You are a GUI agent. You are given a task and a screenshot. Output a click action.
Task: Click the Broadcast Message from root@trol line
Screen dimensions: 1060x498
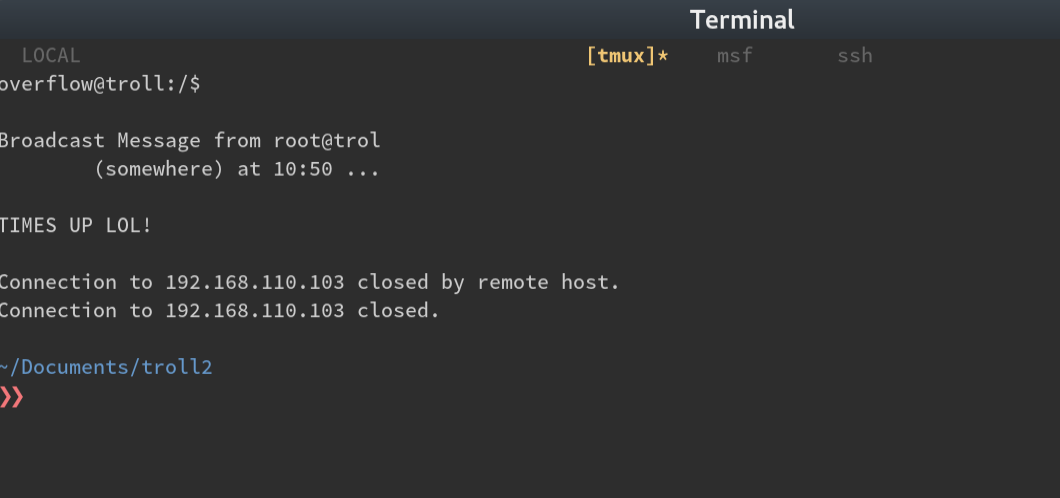190,141
